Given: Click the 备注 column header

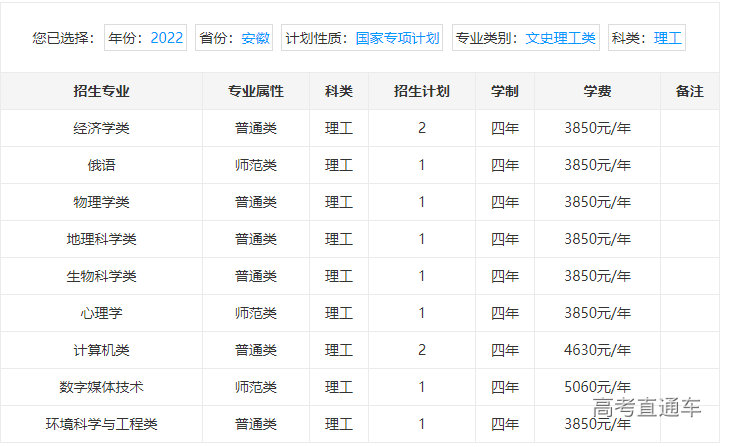Looking at the screenshot, I should (689, 91).
